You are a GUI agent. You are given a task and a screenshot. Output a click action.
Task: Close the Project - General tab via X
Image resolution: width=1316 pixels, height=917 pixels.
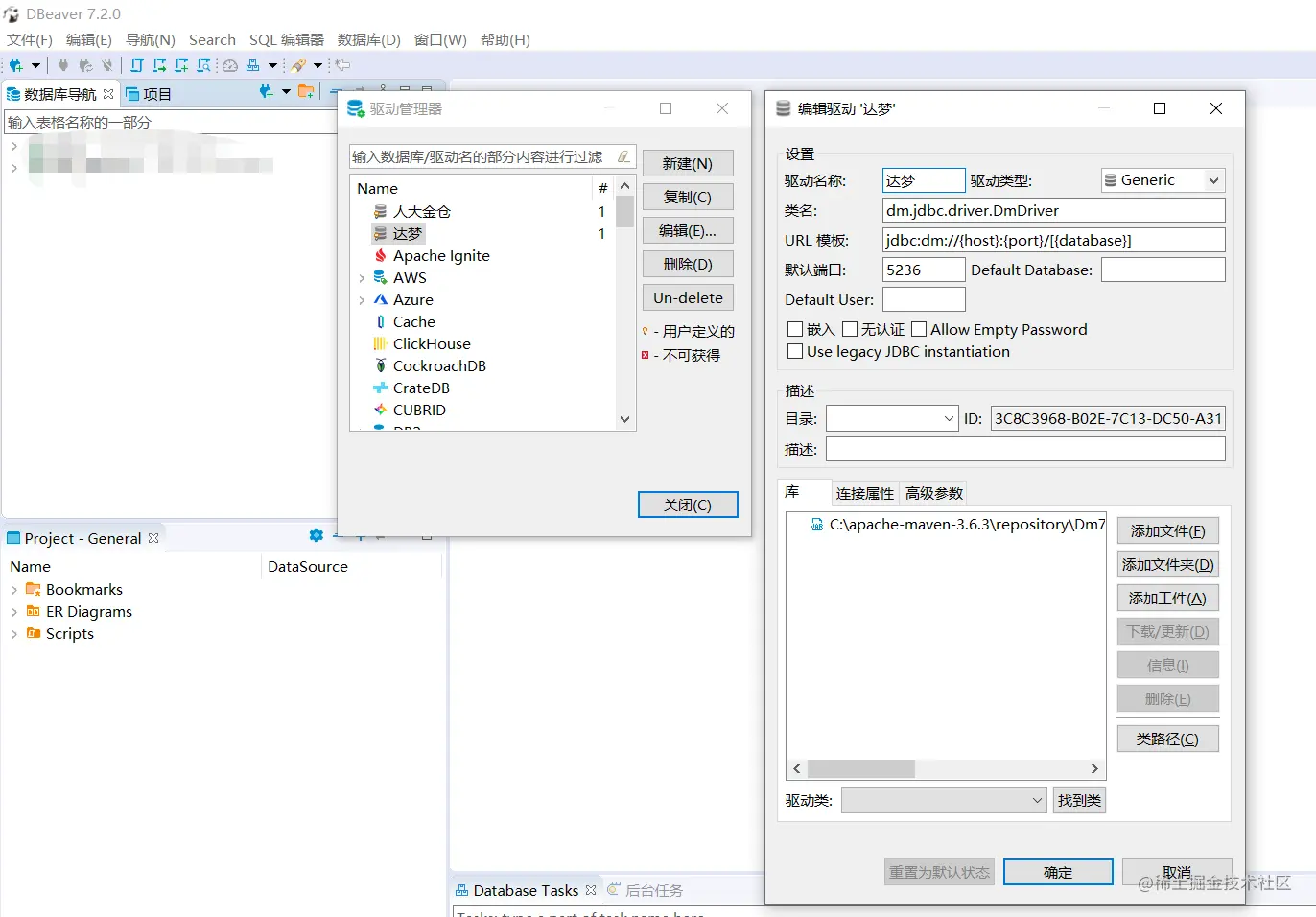click(x=153, y=538)
